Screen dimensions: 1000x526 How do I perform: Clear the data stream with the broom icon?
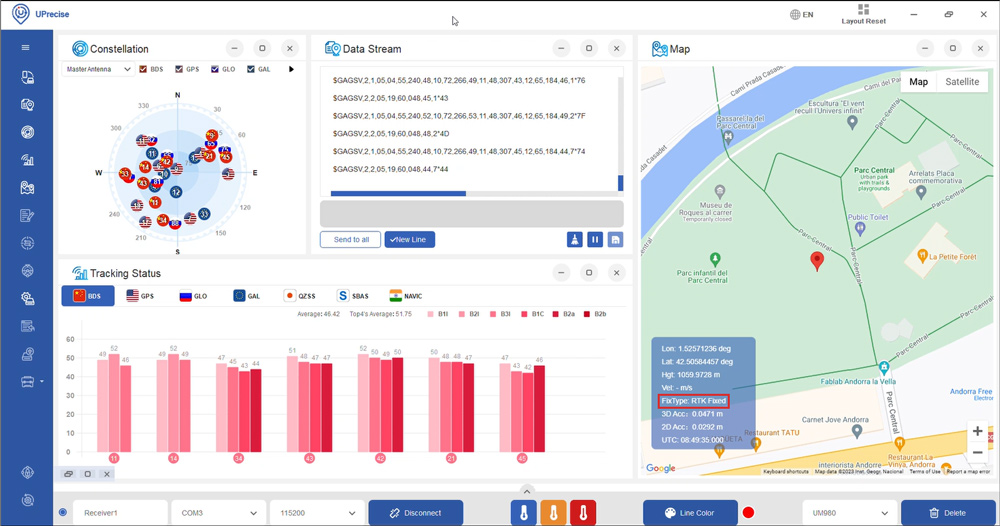[575, 240]
